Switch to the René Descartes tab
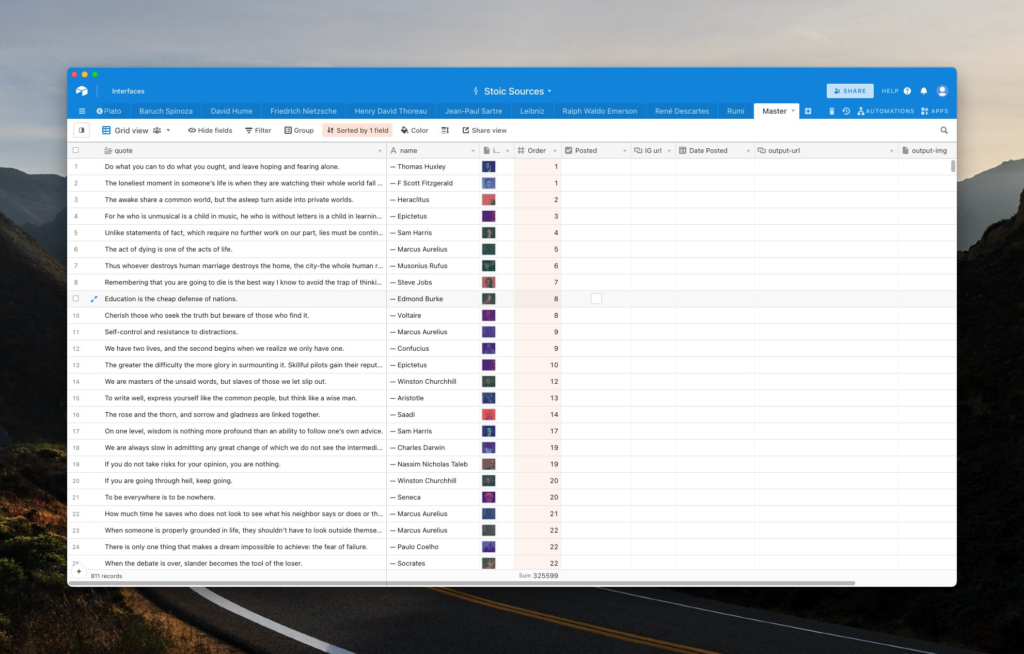The height and width of the screenshot is (654, 1024). pos(682,111)
